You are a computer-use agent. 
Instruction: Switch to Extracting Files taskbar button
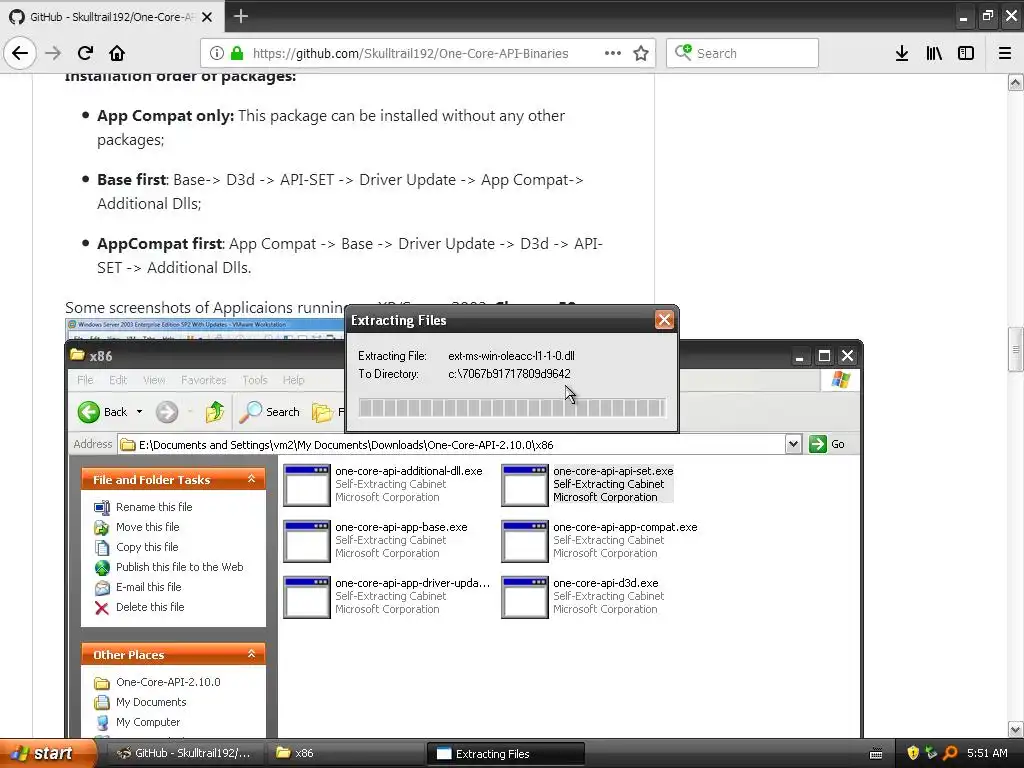[x=505, y=753]
